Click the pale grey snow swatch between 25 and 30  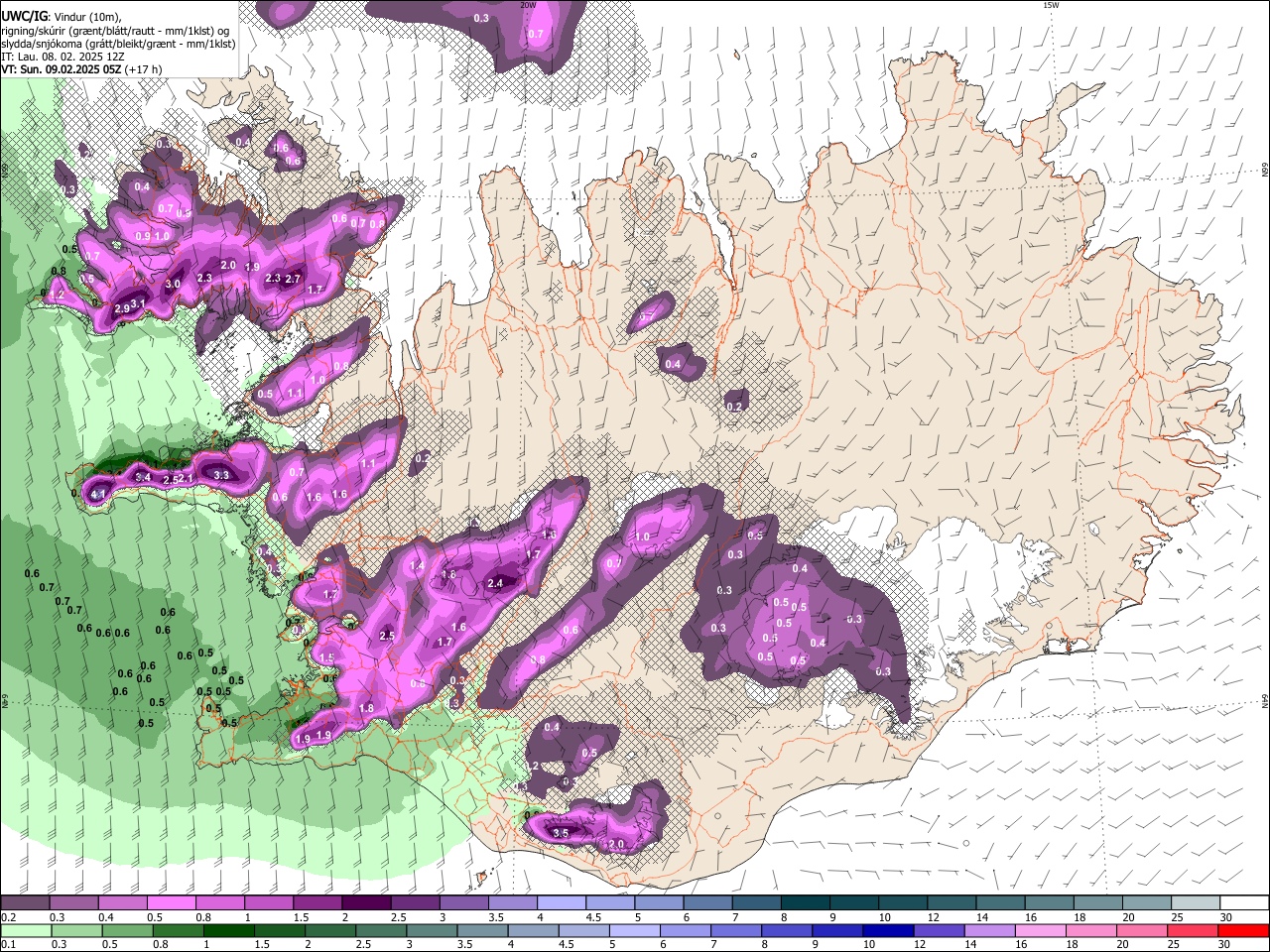click(1196, 903)
